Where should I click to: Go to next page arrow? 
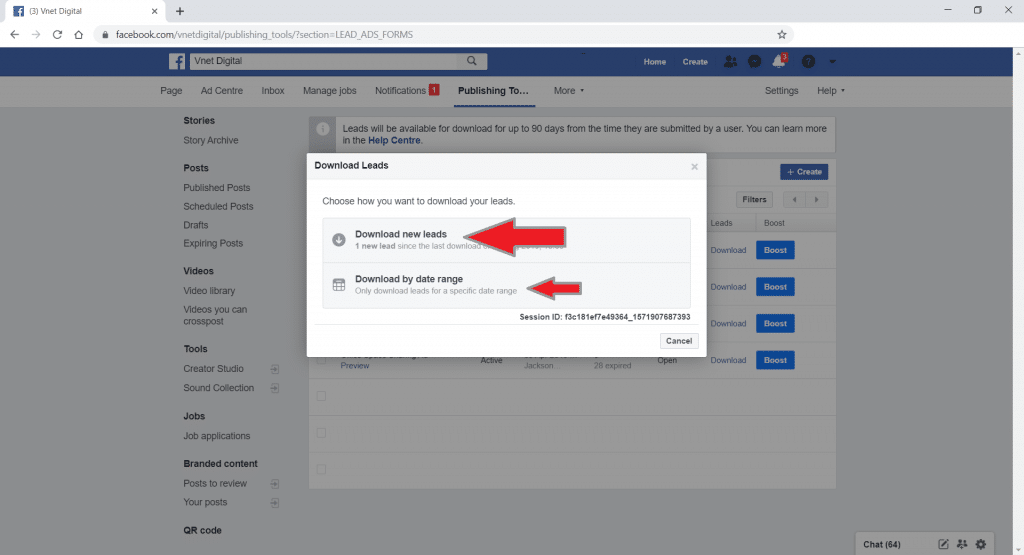tap(816, 200)
